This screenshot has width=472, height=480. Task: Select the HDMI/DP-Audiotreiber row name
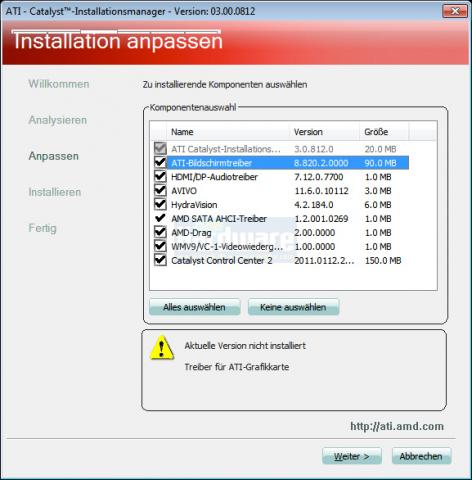[x=214, y=177]
